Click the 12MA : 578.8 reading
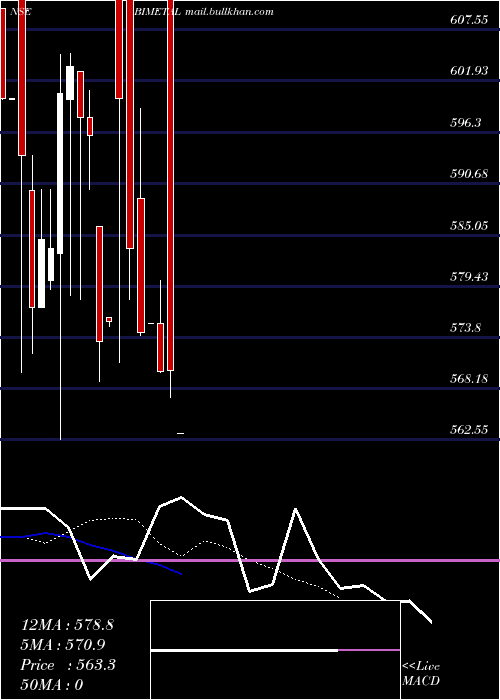Screen dimensions: 500x700 pos(67,625)
